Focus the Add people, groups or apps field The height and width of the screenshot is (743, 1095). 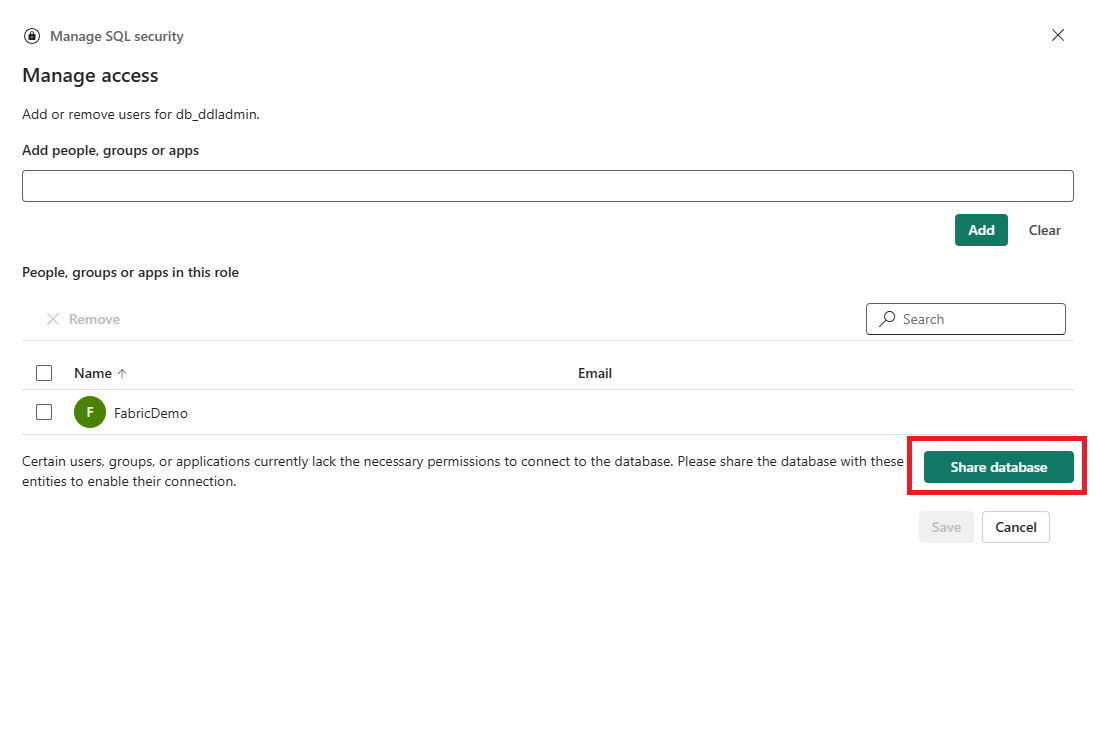coord(547,185)
